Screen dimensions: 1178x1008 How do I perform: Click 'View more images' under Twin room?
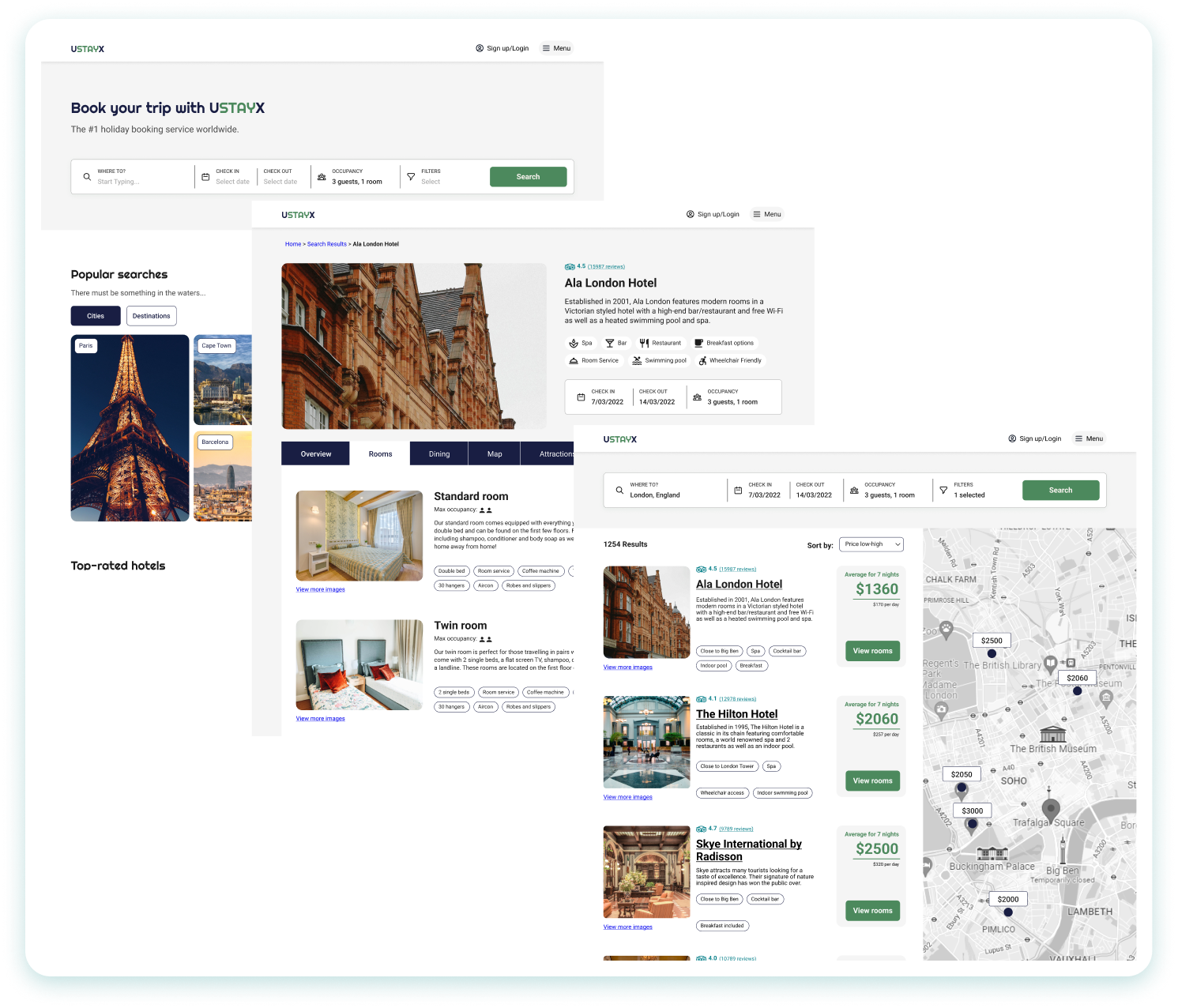coord(320,719)
